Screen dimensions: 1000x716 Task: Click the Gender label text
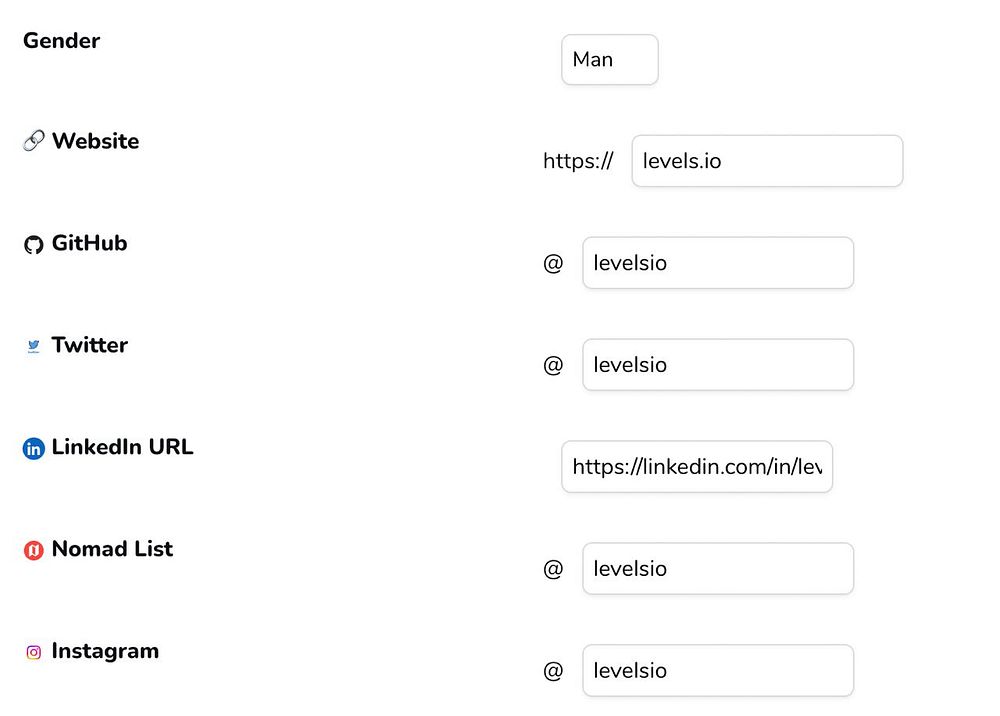(x=61, y=41)
